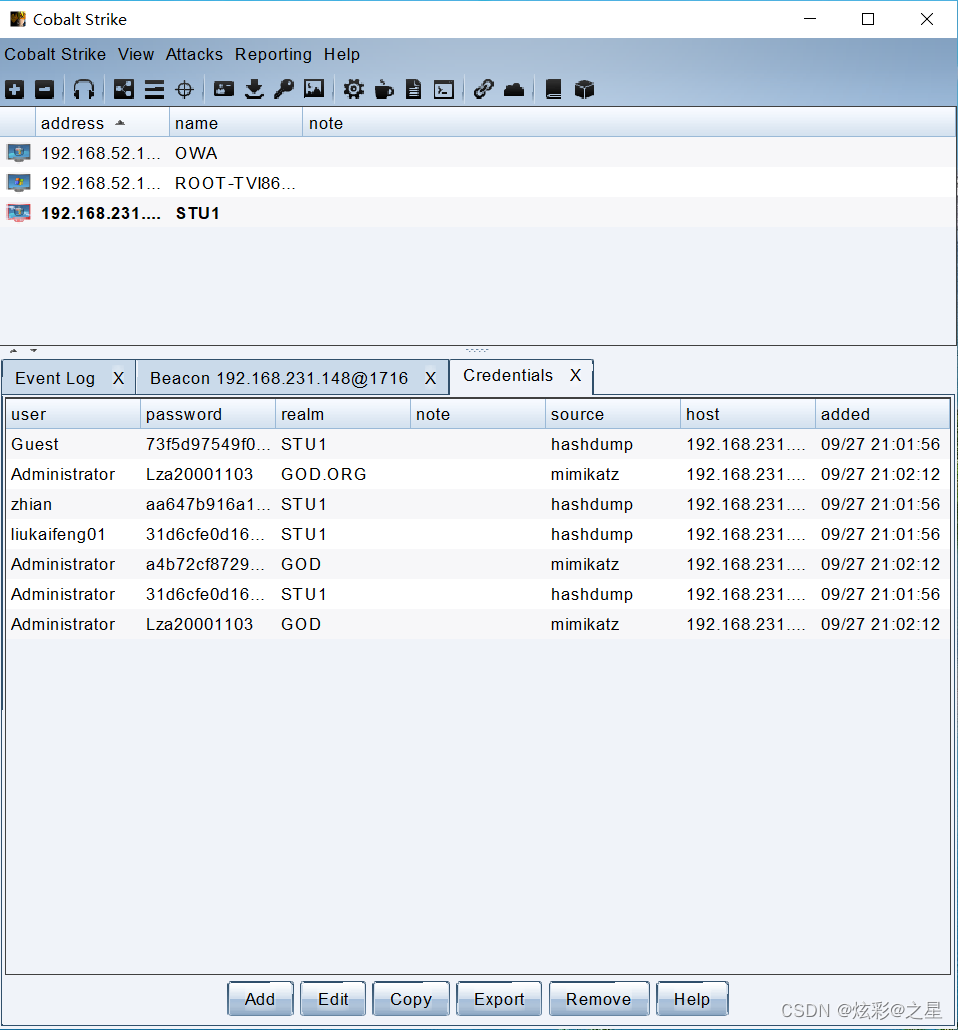Sort credentials by the password column header
Screen dimensions: 958x1030
click(208, 414)
